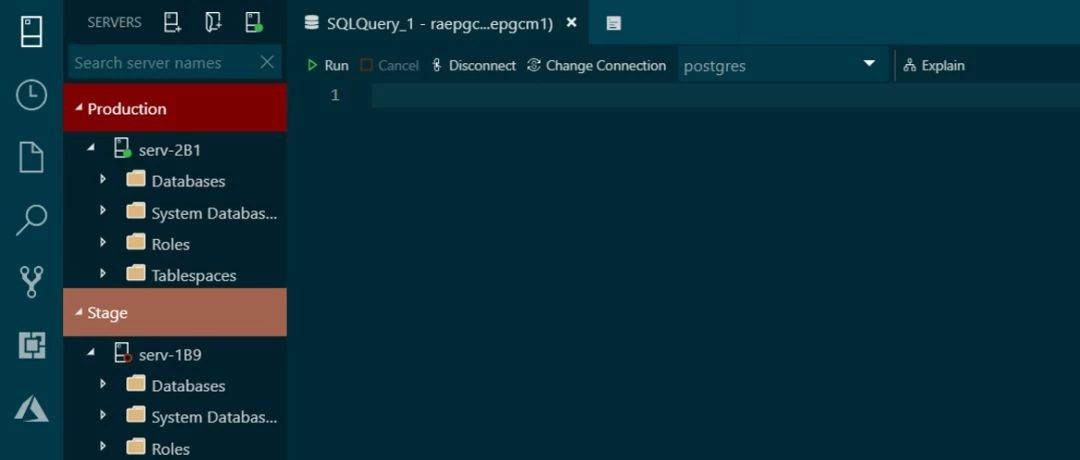Click Change Connection in the toolbar

[596, 65]
